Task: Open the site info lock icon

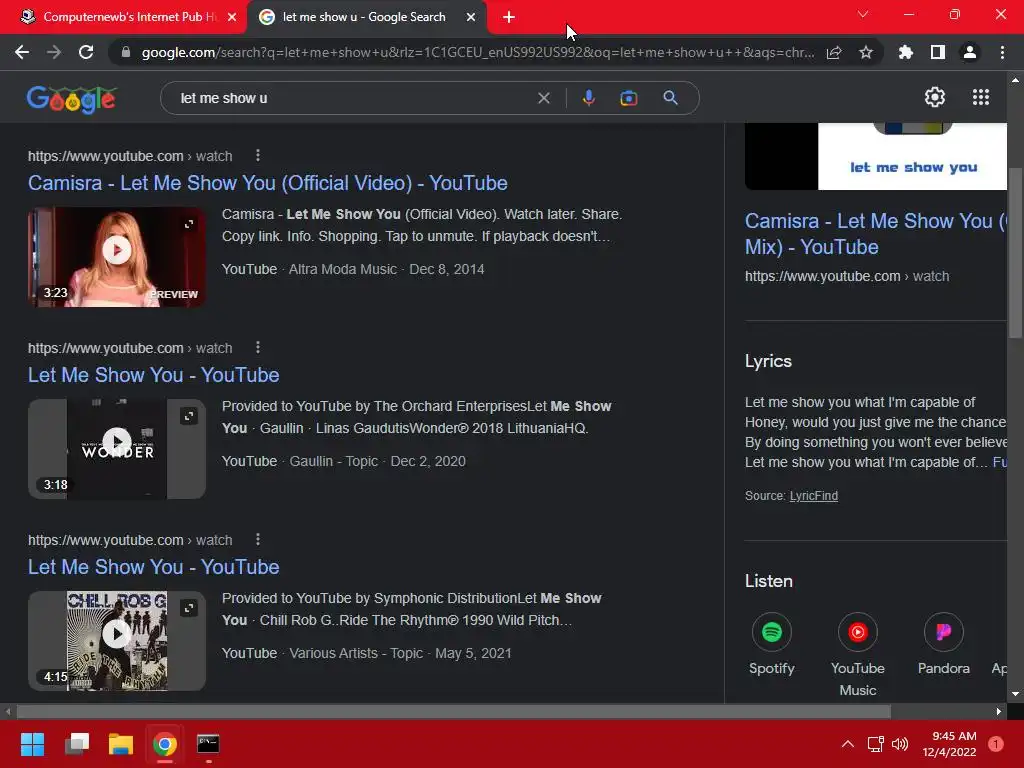Action: pos(125,52)
